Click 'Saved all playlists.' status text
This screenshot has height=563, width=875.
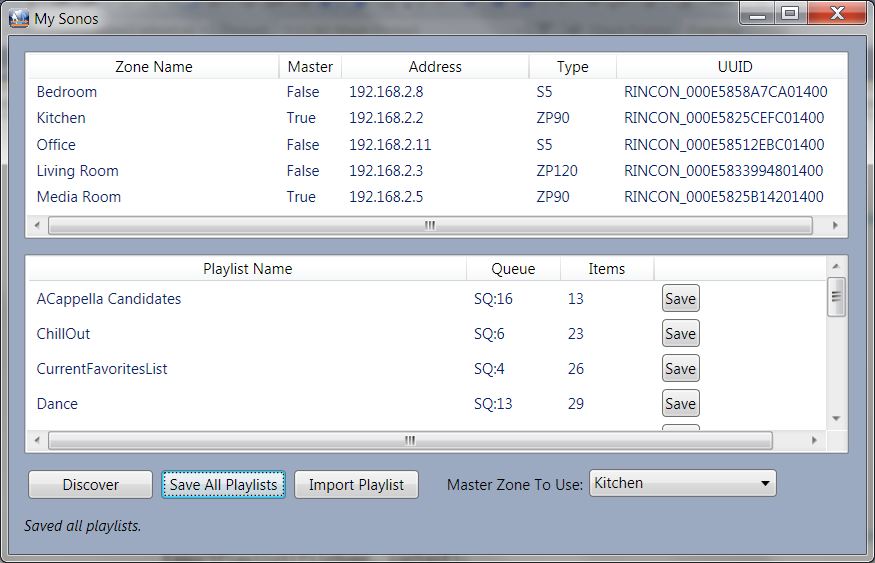(83, 526)
